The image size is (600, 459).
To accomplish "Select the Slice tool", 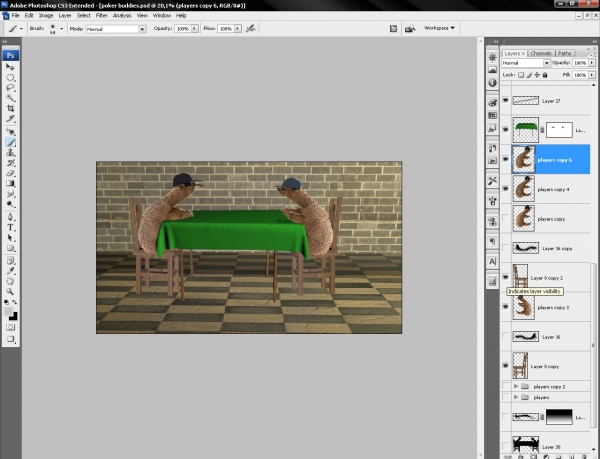I will tap(10, 119).
